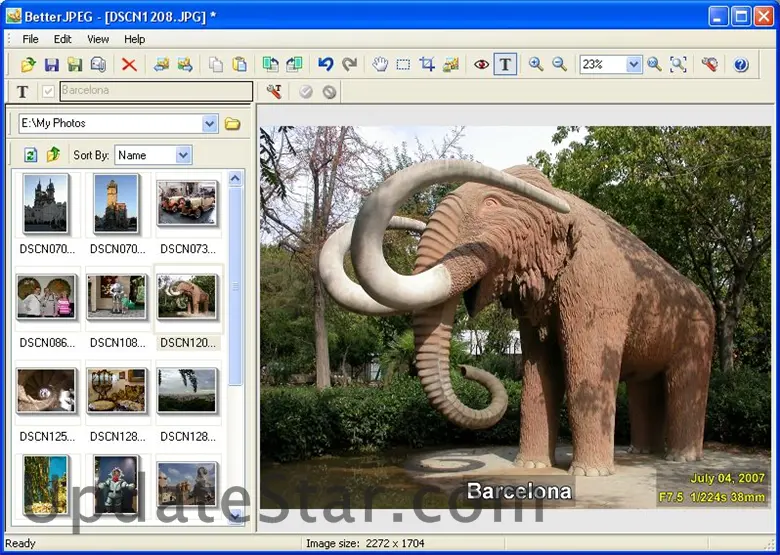
Task: Select the DSCN120 mammoth thumbnail
Action: point(188,296)
